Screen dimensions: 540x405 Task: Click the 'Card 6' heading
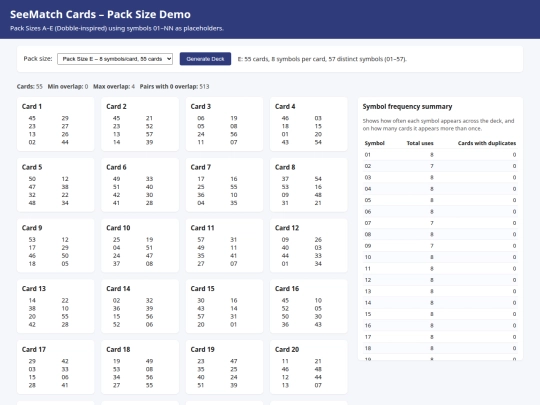coord(116,167)
